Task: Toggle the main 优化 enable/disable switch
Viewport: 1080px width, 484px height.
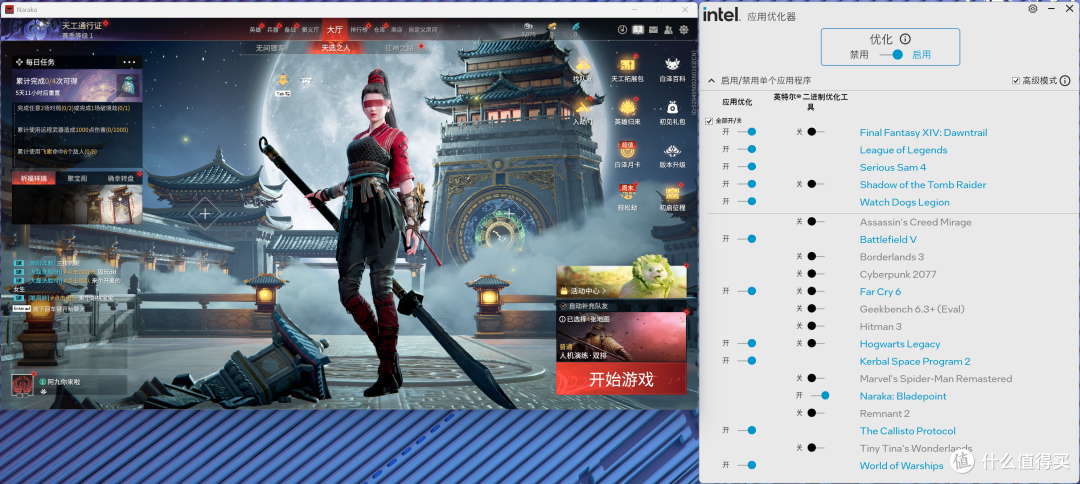Action: tap(891, 54)
